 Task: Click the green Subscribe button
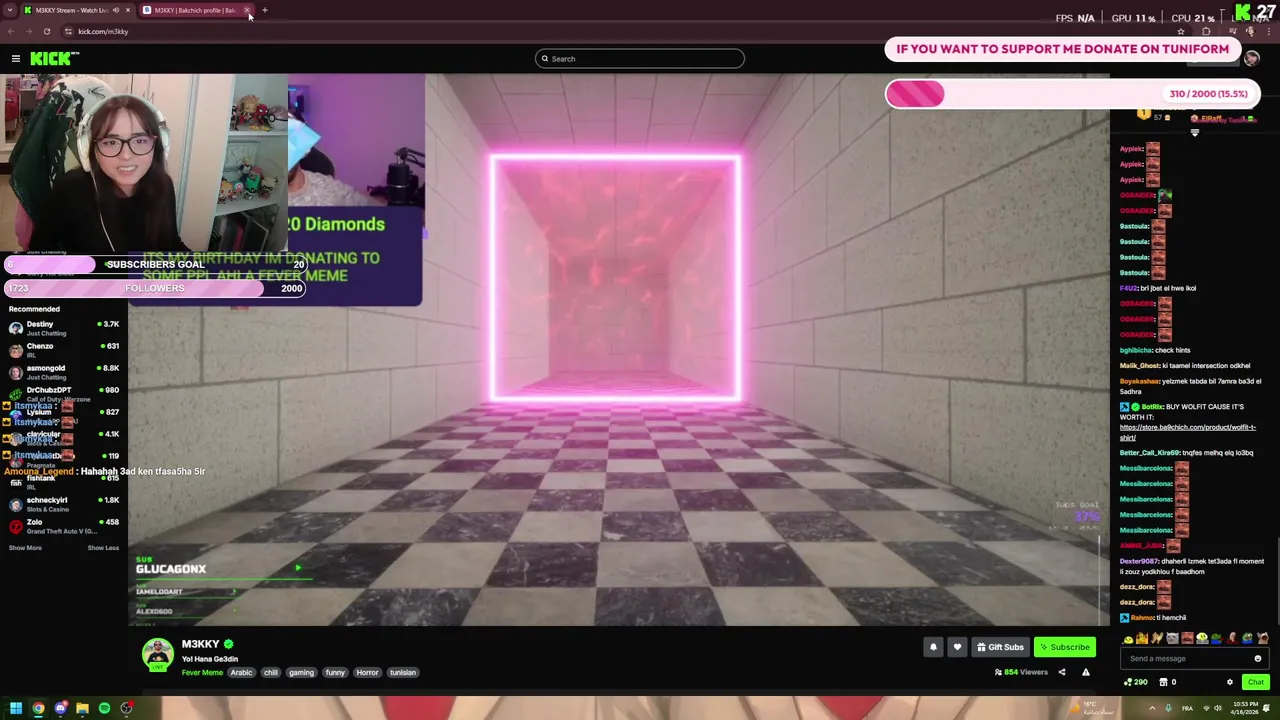tap(1064, 647)
